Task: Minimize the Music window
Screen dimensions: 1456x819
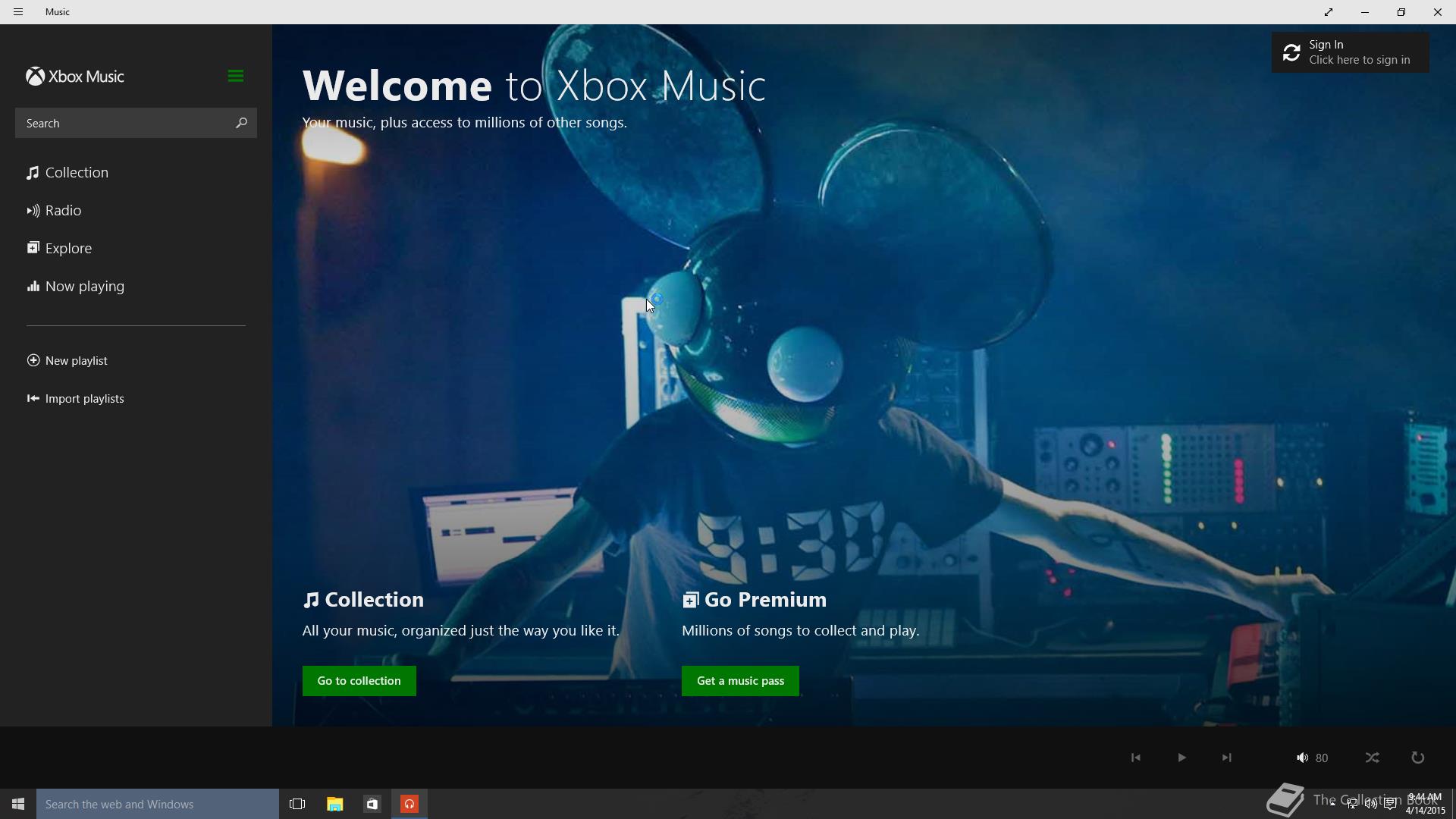Action: click(1365, 12)
